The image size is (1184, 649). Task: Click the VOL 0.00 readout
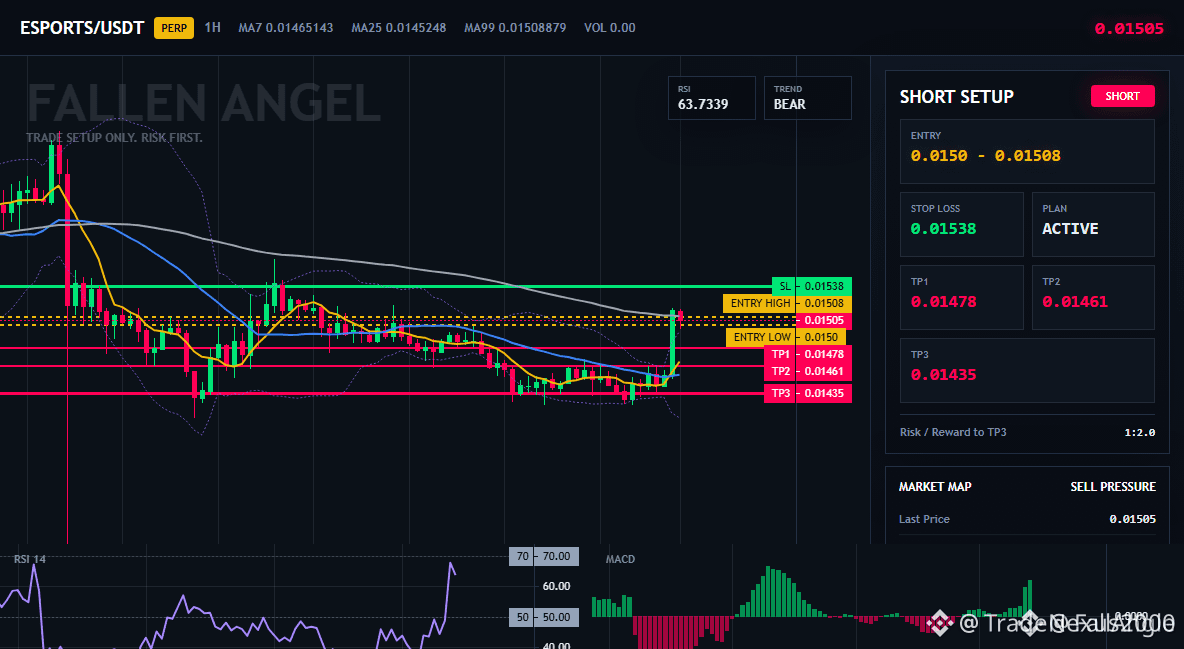point(609,28)
